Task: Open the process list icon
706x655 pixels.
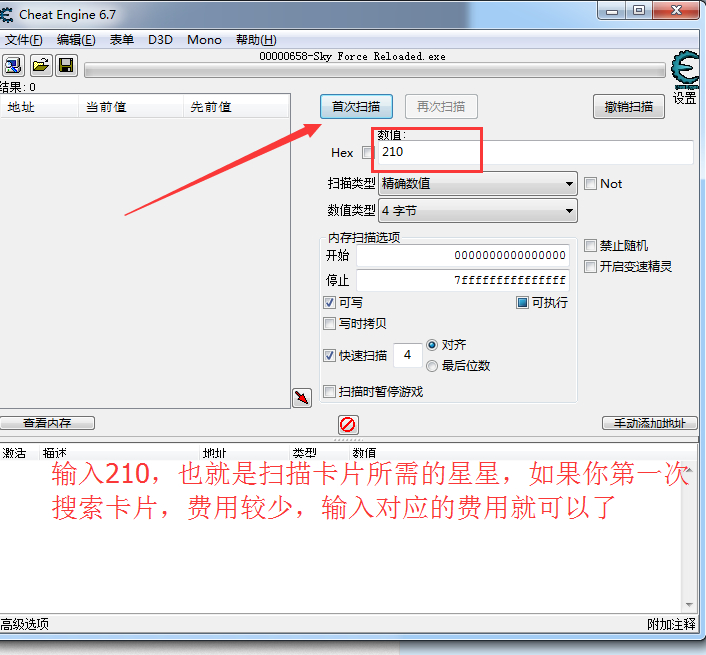Action: click(x=14, y=66)
